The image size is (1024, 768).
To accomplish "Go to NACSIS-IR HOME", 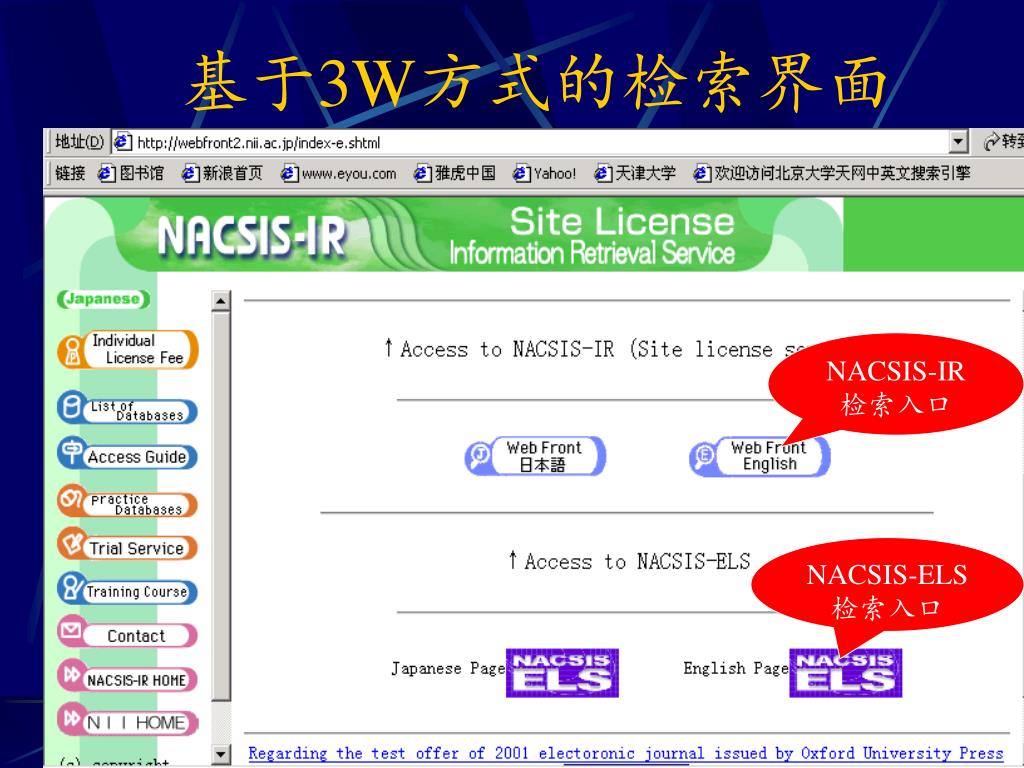I will tap(127, 677).
